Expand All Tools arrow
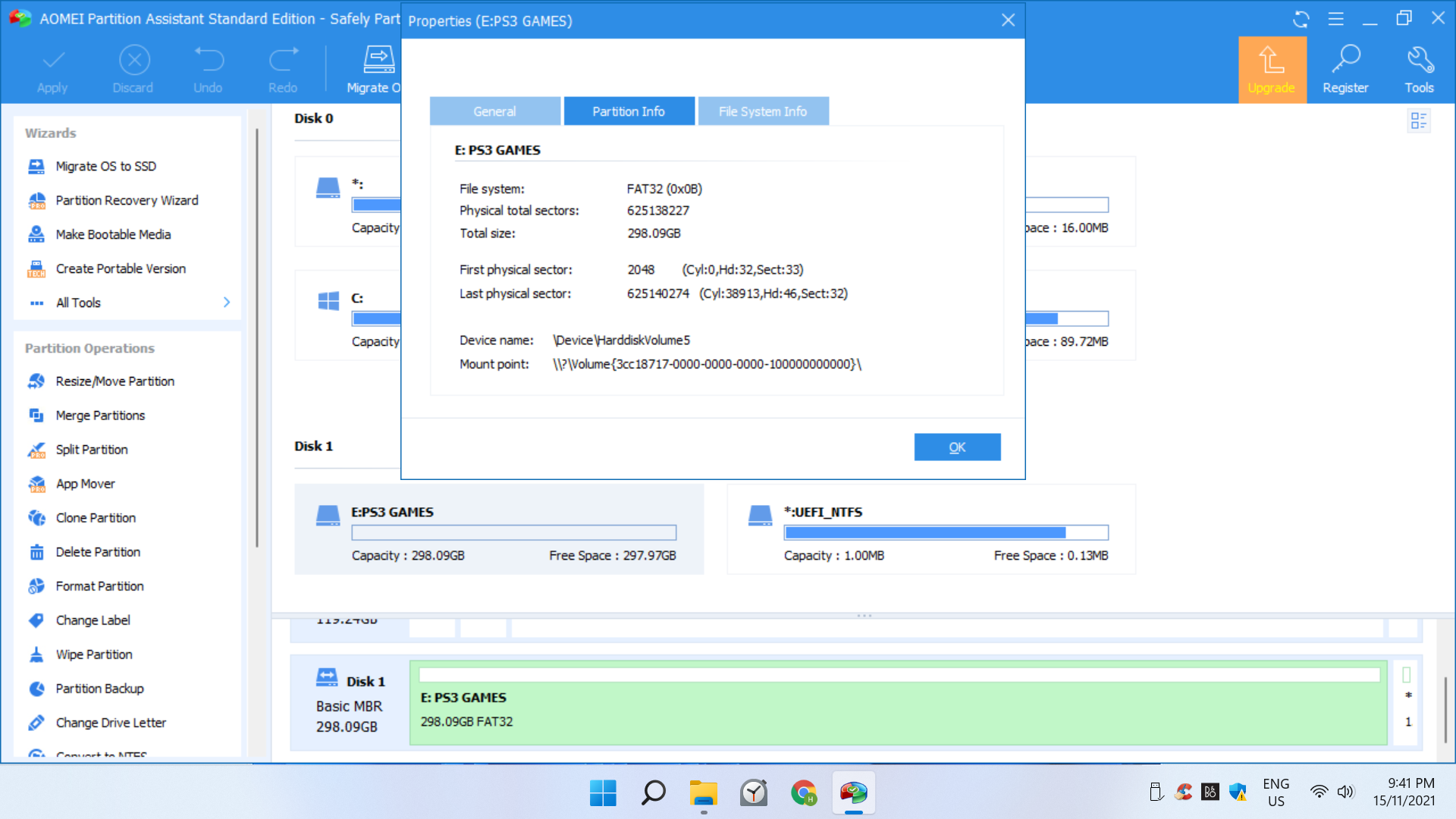This screenshot has height=819, width=1456. tap(227, 303)
